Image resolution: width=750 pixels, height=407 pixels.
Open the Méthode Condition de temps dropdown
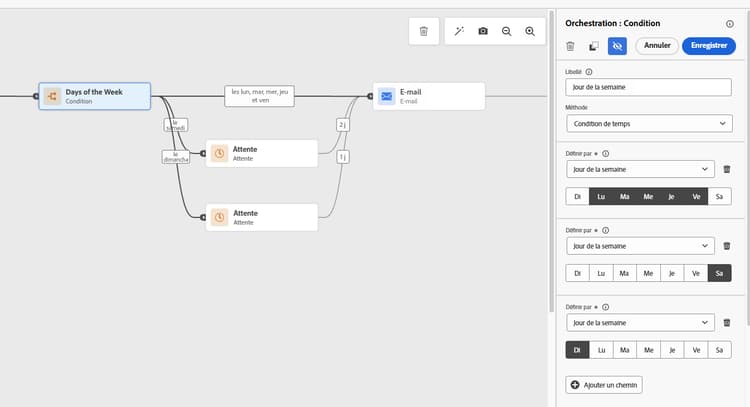pos(649,123)
